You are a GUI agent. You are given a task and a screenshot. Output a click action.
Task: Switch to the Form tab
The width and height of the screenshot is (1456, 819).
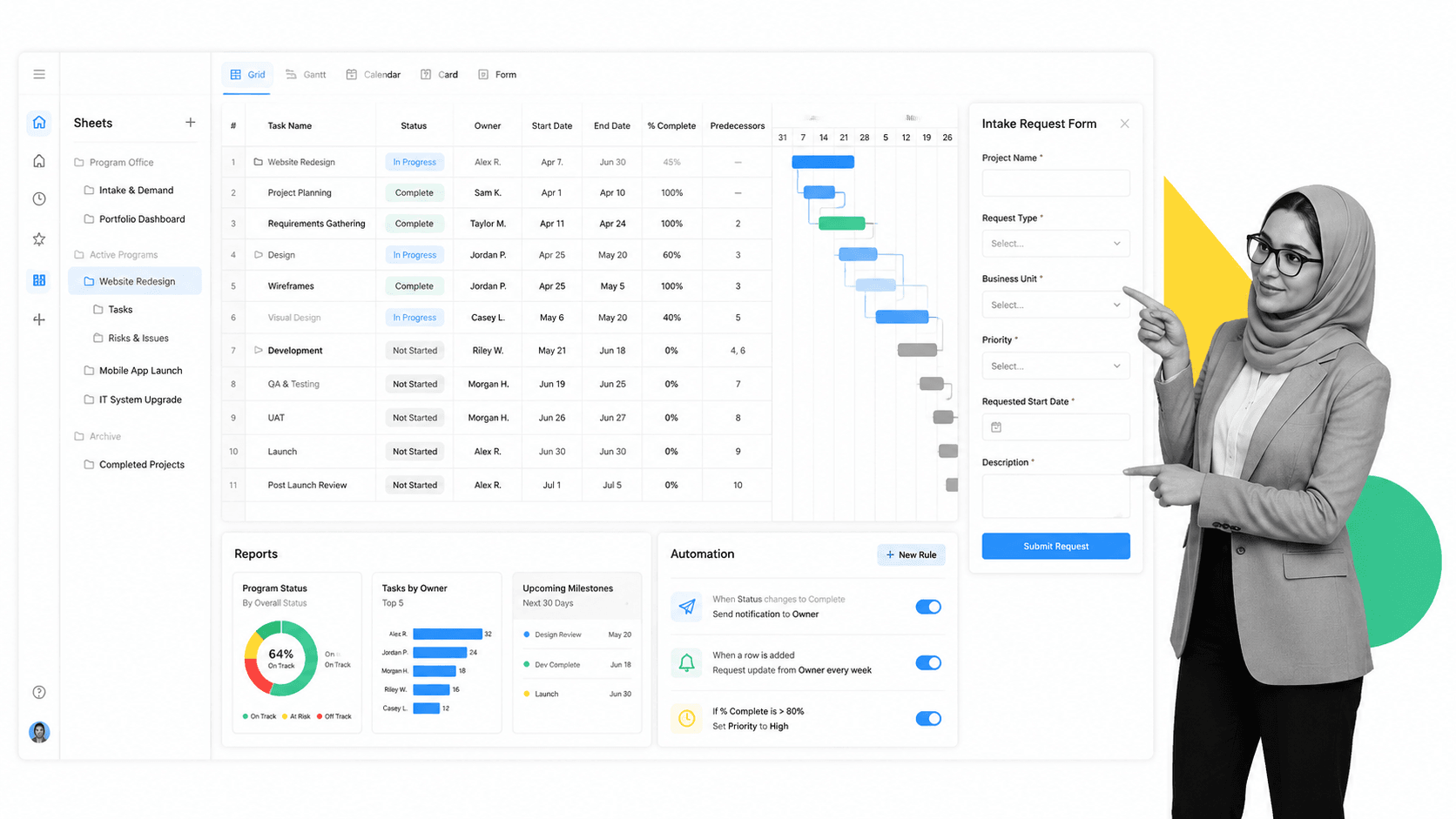(497, 75)
